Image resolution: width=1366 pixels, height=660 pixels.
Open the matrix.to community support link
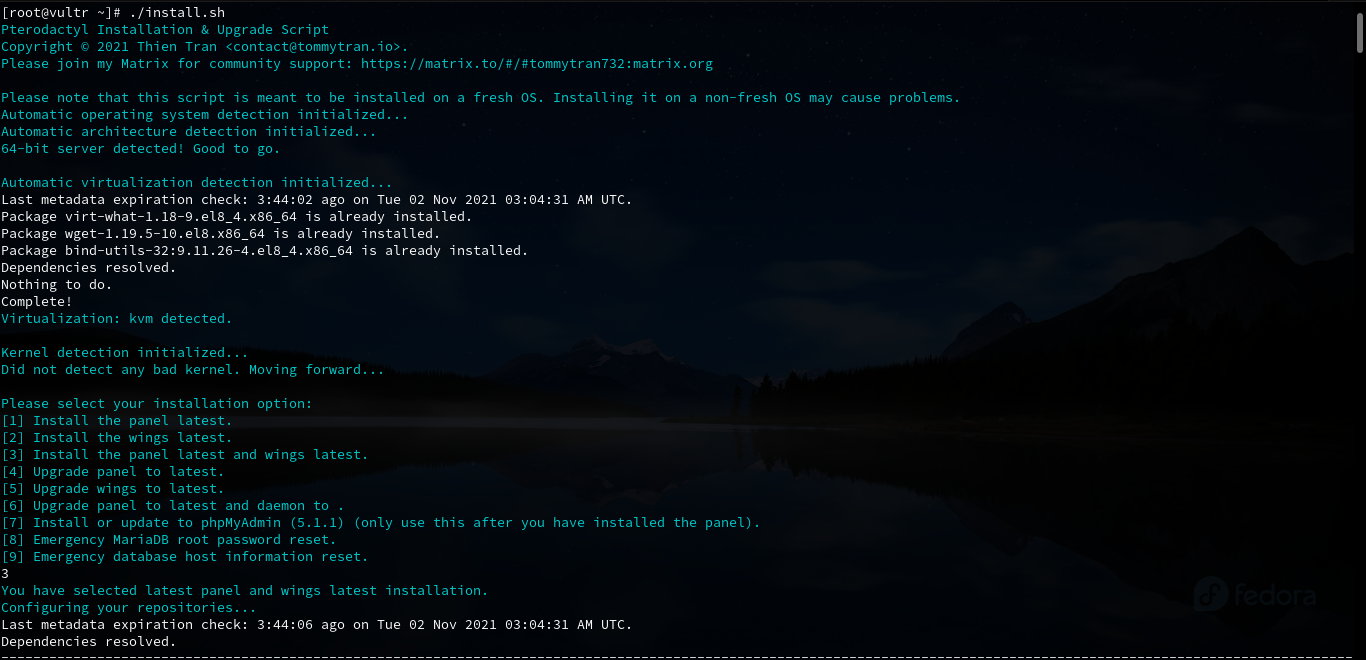click(537, 64)
